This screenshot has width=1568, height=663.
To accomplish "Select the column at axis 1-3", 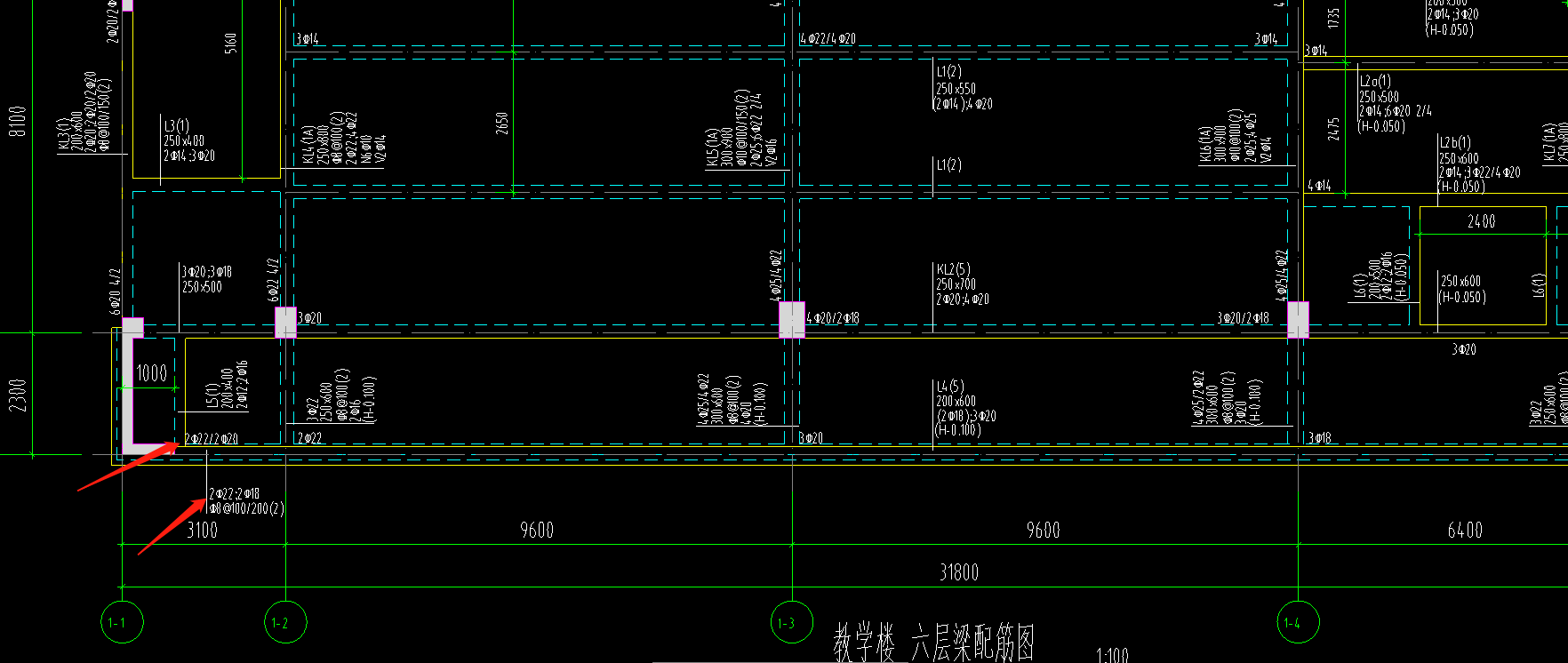I will (x=791, y=320).
